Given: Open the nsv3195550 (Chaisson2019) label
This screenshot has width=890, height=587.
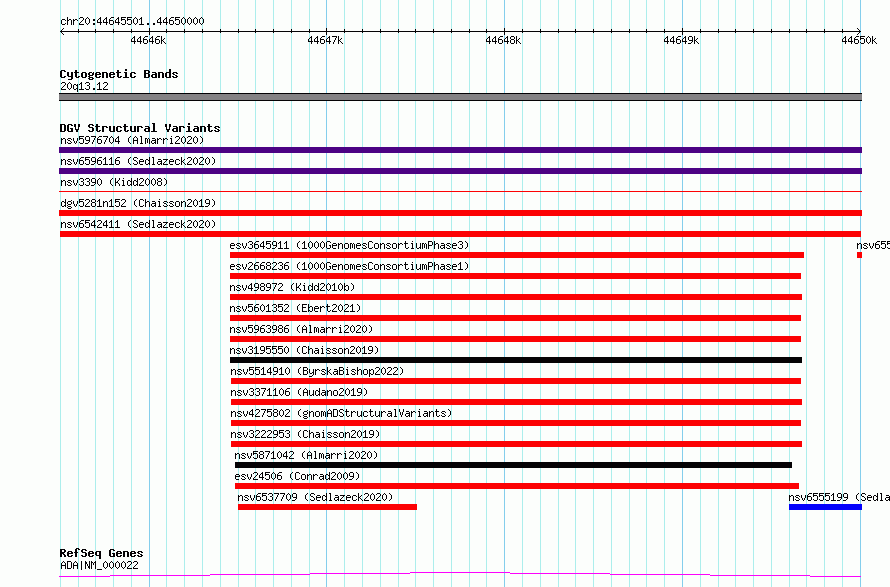Looking at the screenshot, I should (304, 350).
